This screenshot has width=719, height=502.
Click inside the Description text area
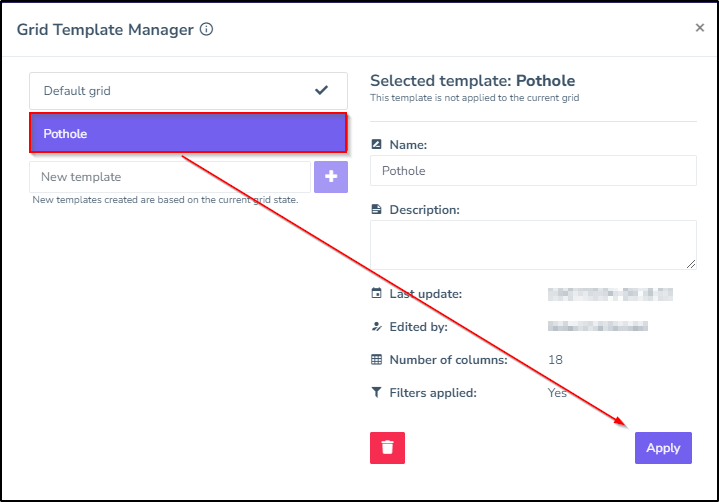click(x=533, y=245)
